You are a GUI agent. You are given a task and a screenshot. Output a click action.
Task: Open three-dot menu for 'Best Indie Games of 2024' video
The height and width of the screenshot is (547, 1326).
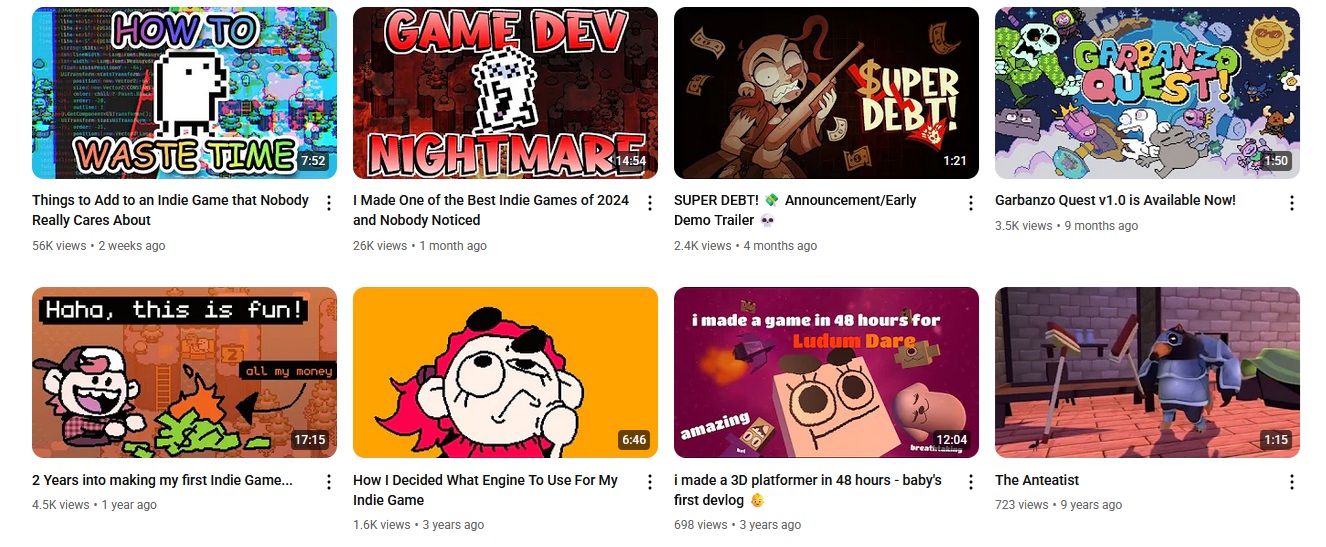pos(649,203)
